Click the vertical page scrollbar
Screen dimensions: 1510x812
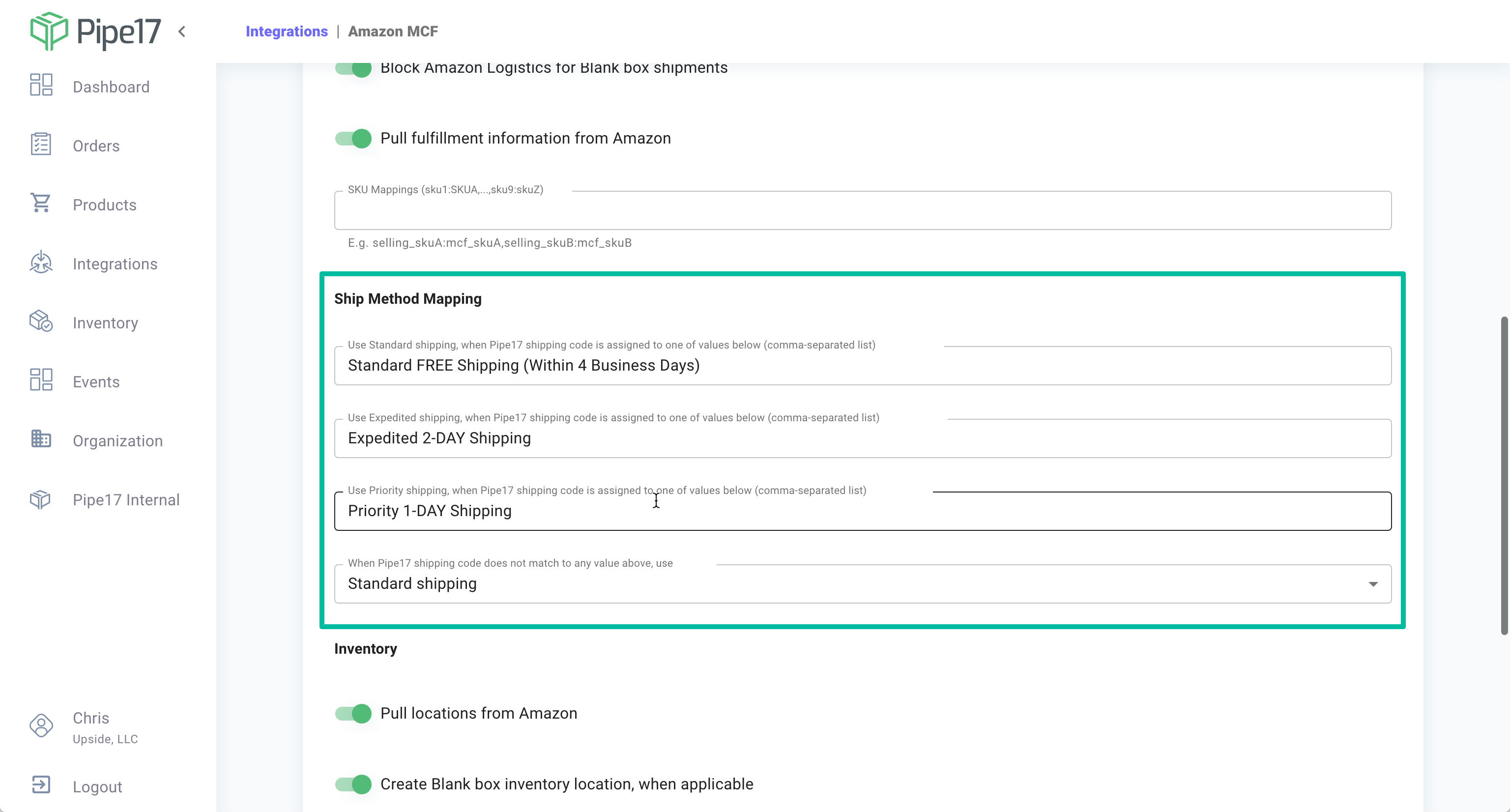click(1504, 475)
